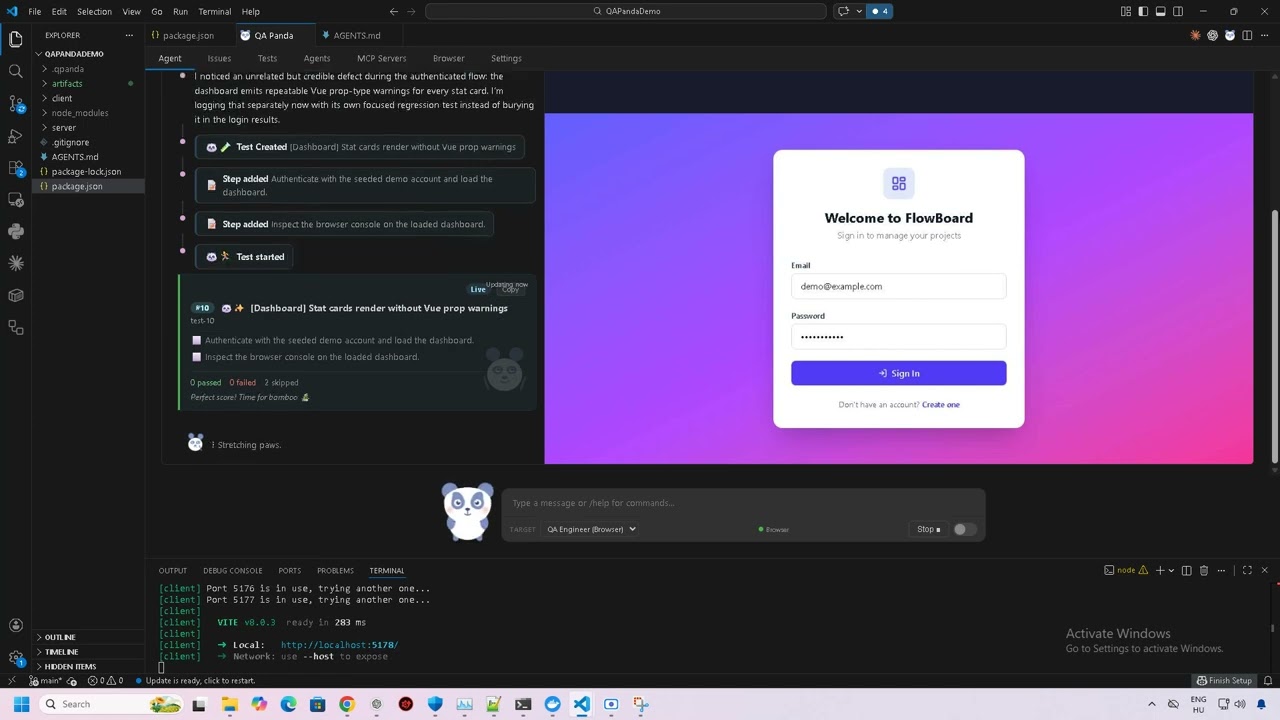The height and width of the screenshot is (720, 1280).
Task: Maximize the terminal panel size
Action: pos(1247,570)
